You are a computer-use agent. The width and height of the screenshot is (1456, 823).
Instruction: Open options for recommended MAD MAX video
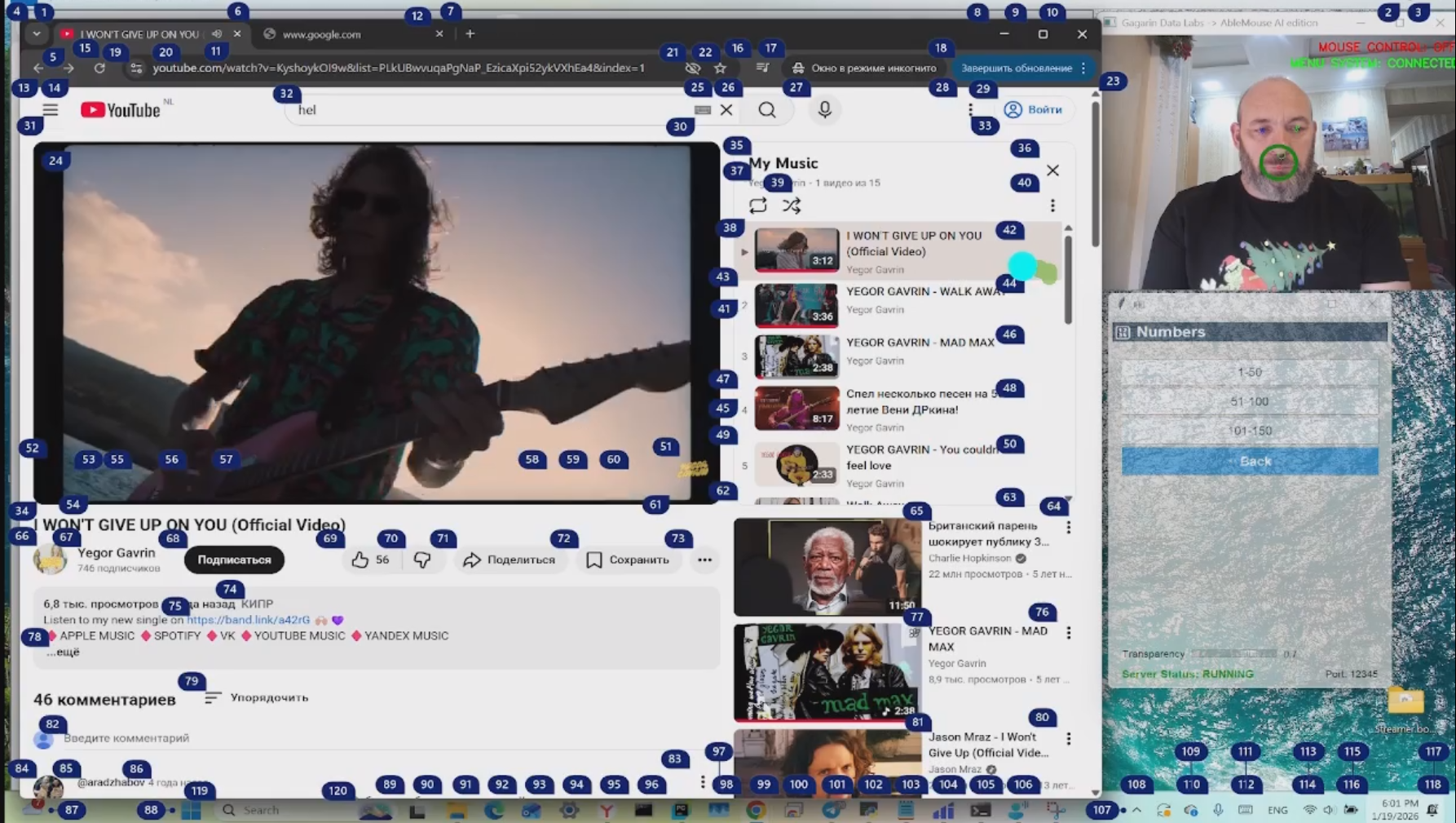pyautogui.click(x=1069, y=633)
